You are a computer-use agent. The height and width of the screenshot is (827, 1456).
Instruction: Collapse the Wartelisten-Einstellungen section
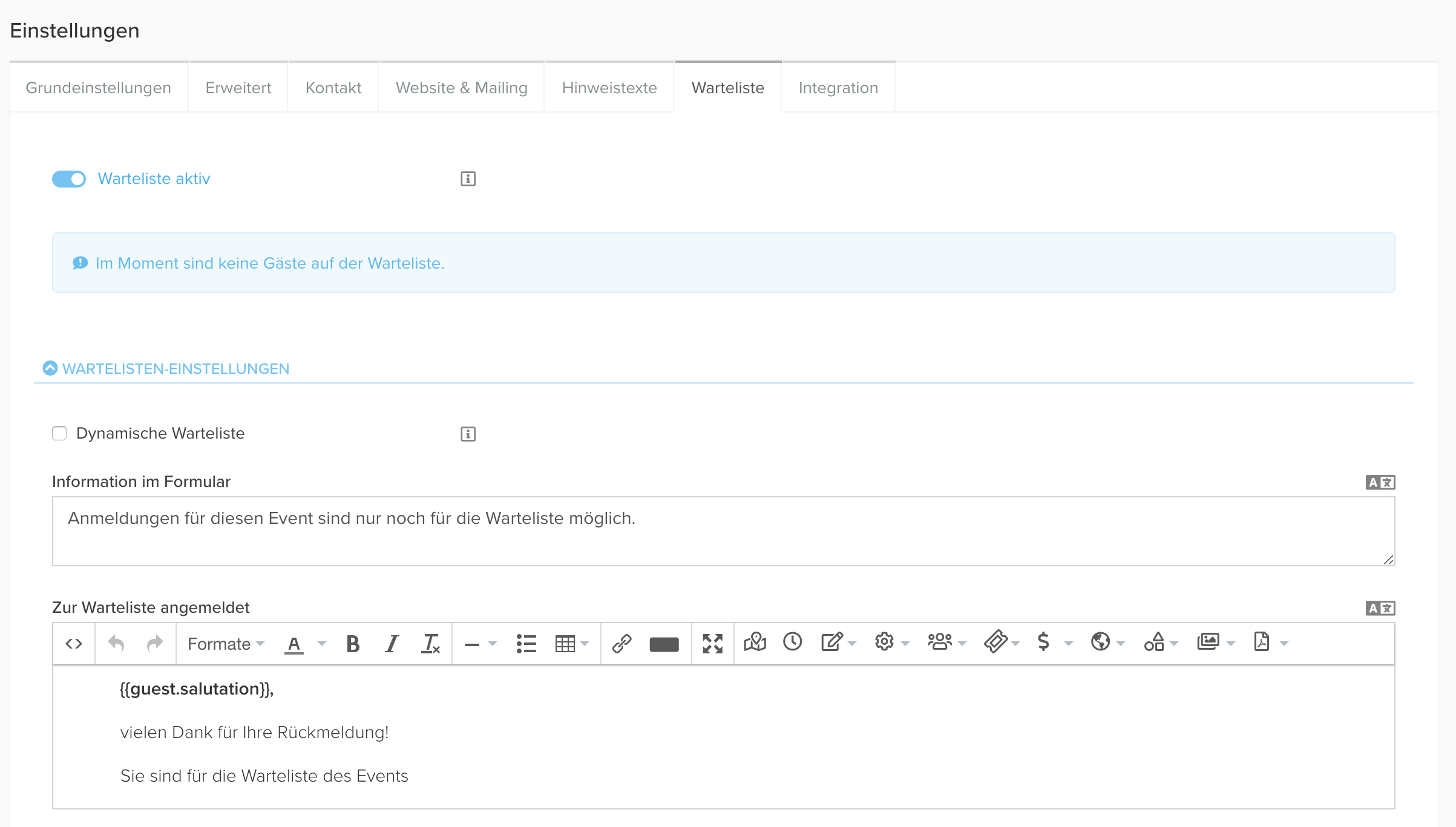(50, 368)
